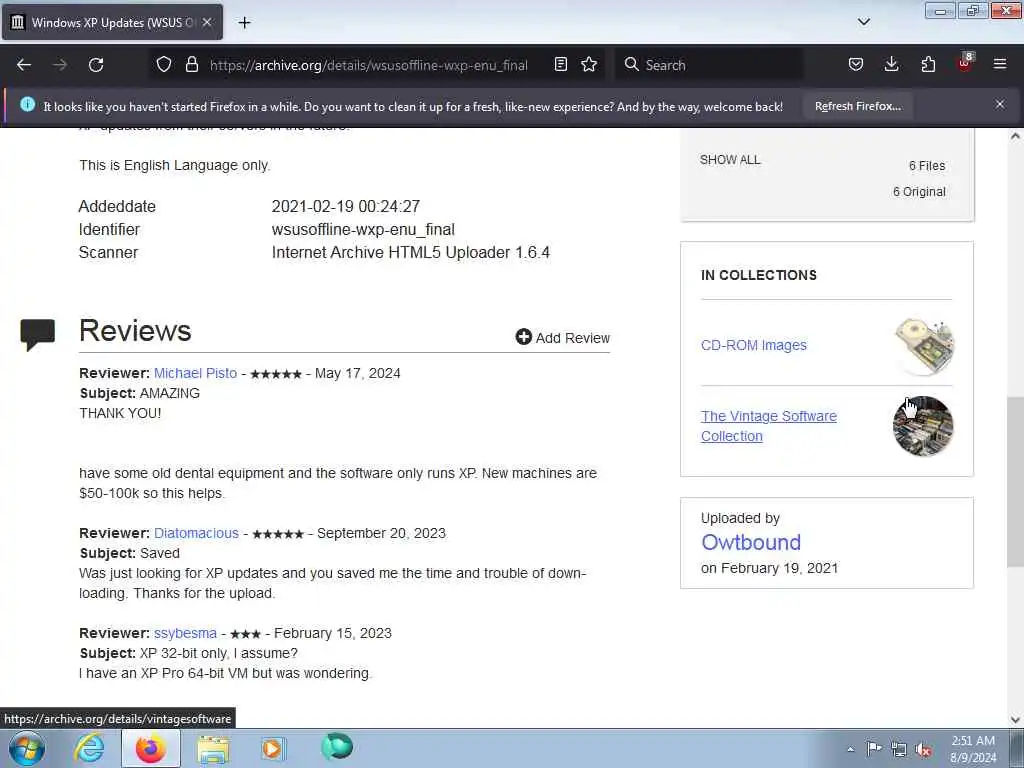The height and width of the screenshot is (768, 1024).
Task: Click the Reviews heading
Action: point(135,330)
